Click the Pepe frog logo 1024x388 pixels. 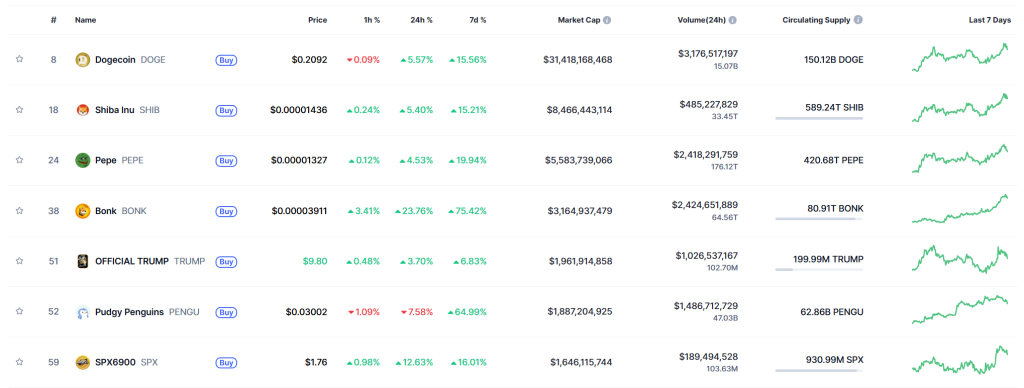[82, 160]
